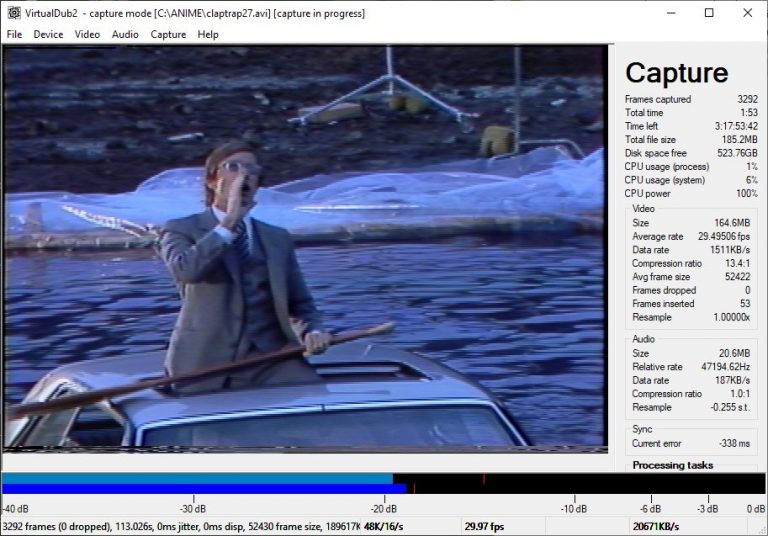Click the Total time value 1:53
This screenshot has height=536, width=768.
(749, 112)
